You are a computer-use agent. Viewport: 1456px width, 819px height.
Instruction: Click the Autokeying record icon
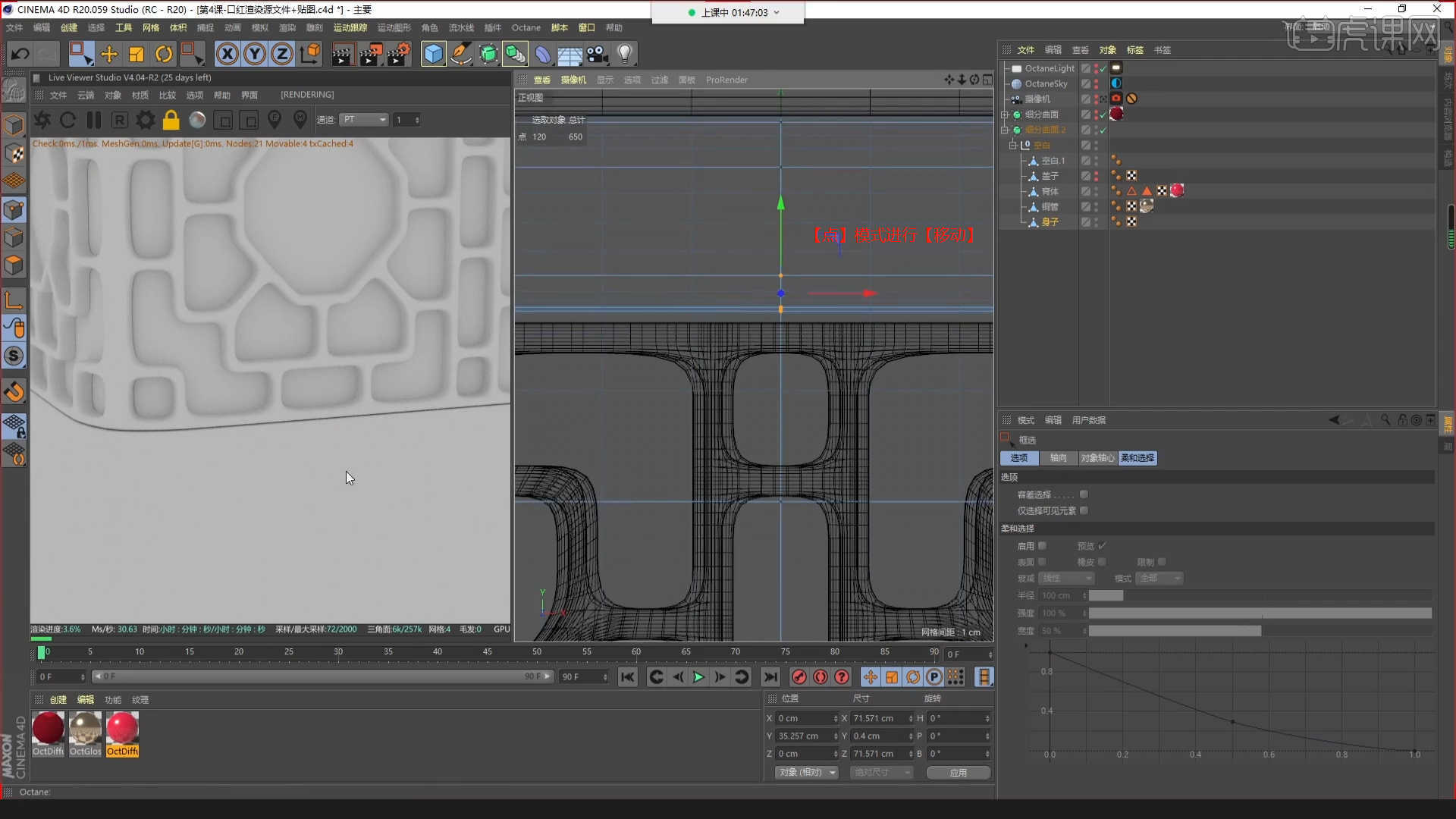pyautogui.click(x=821, y=677)
